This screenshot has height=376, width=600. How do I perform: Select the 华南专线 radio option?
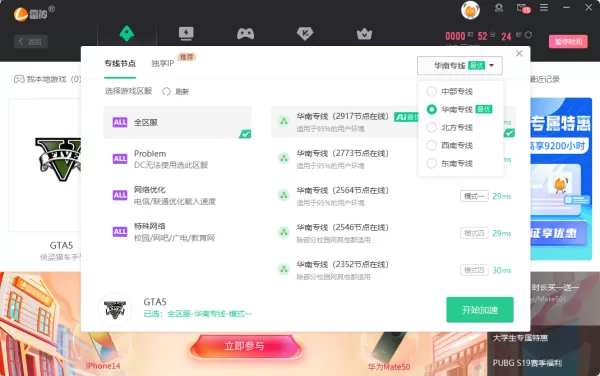click(432, 109)
